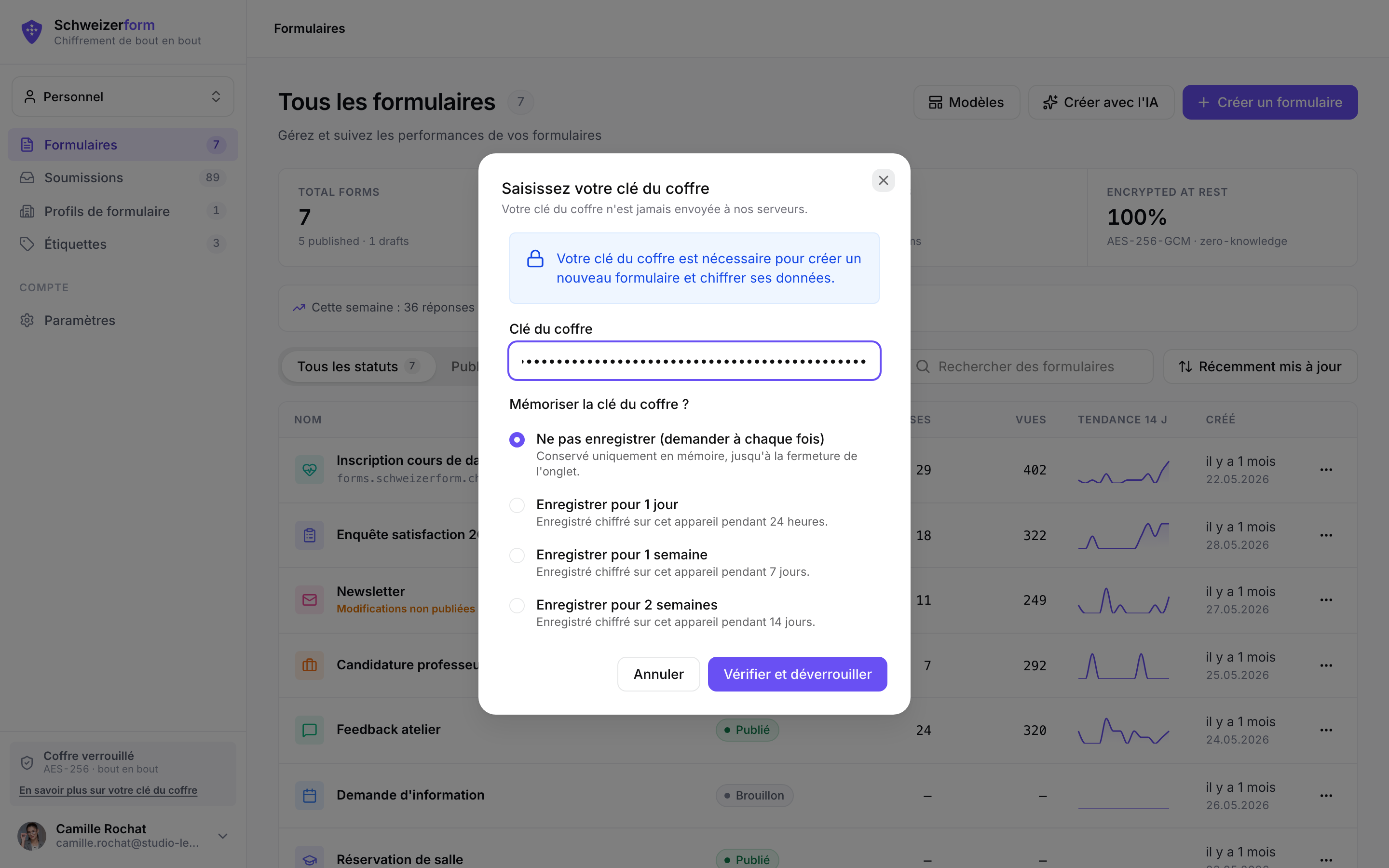Expand the Personnel workspace switcher
The height and width of the screenshot is (868, 1389).
tap(123, 96)
